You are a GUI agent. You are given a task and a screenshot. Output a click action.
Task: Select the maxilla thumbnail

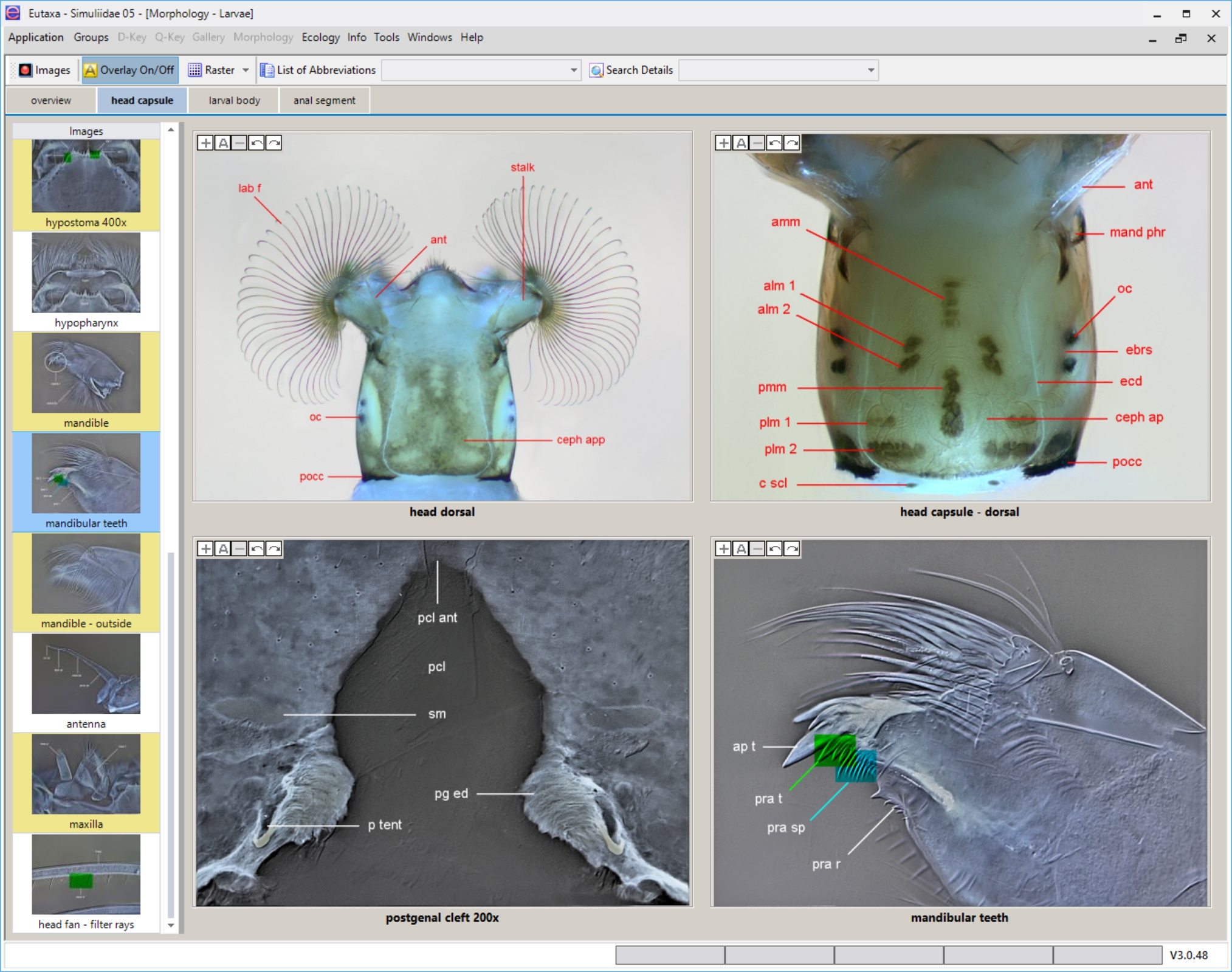(86, 782)
